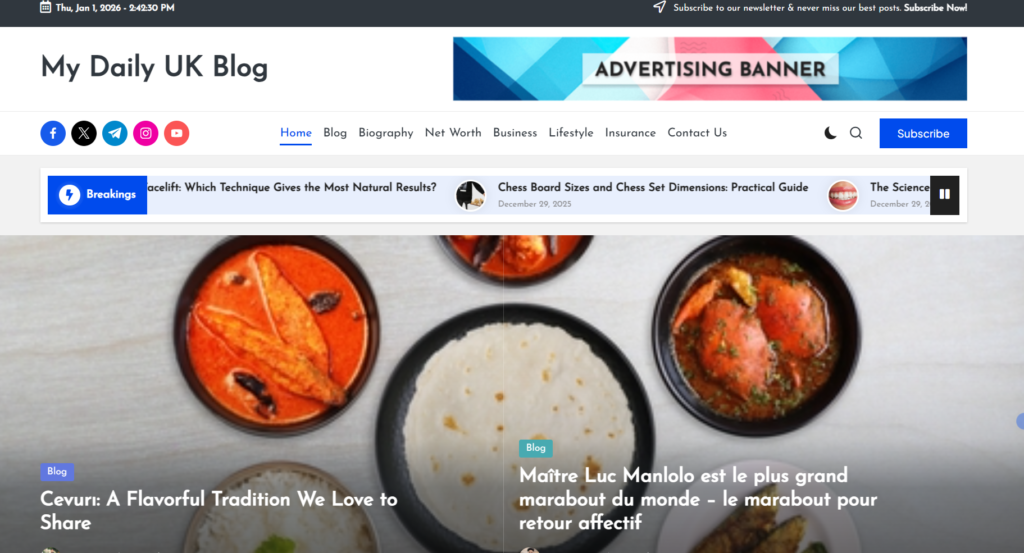Click the Subscribe Now! newsletter link
This screenshot has width=1024, height=553.
935,8
